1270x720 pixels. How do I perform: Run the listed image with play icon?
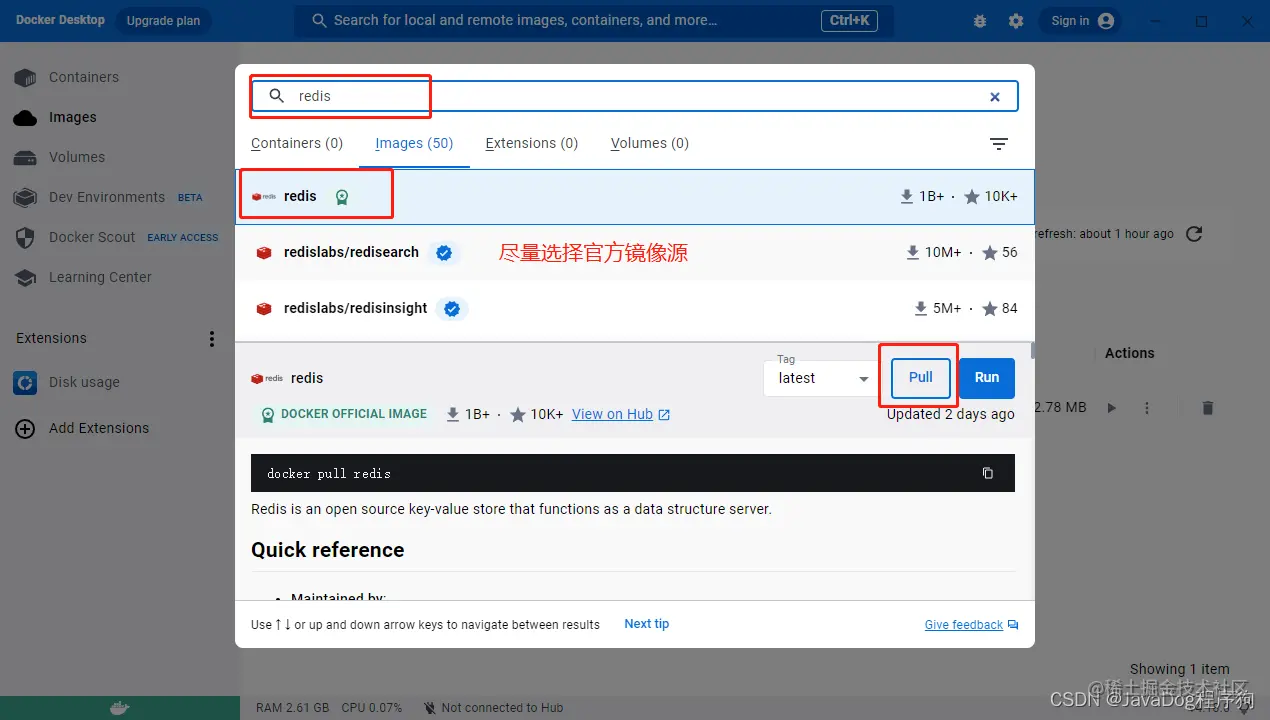[1111, 408]
